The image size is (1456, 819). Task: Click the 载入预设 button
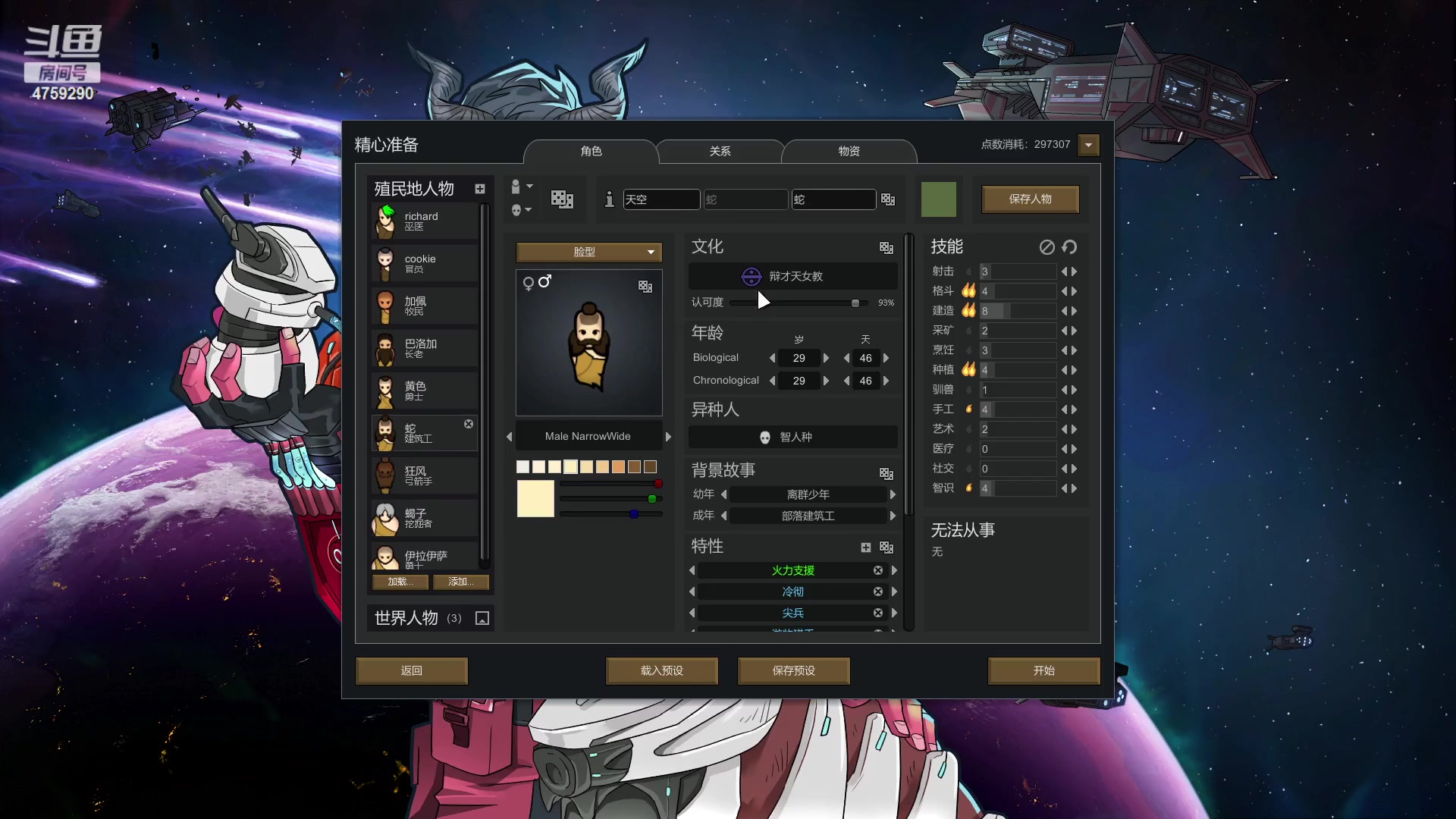[661, 670]
